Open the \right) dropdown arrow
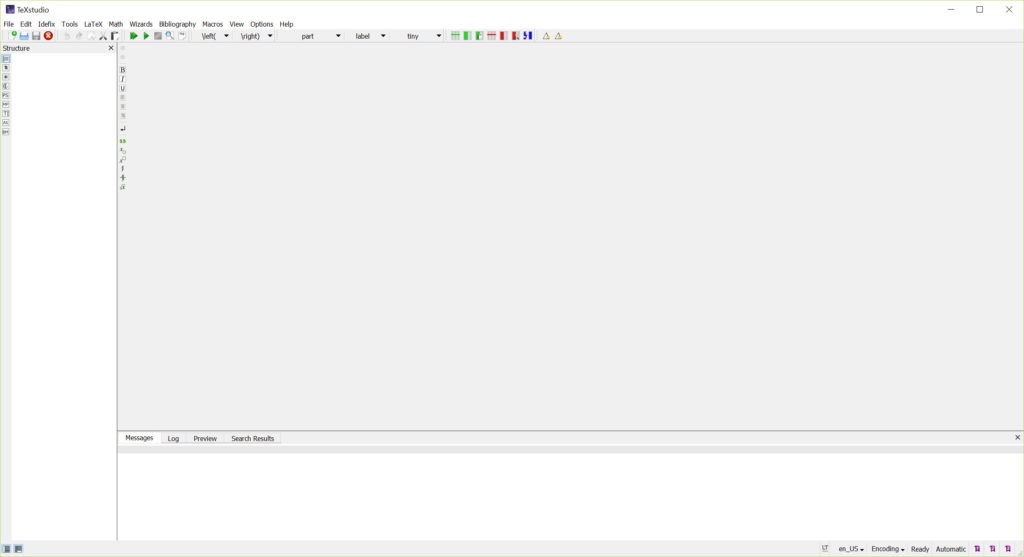The width and height of the screenshot is (1024, 557). [270, 36]
